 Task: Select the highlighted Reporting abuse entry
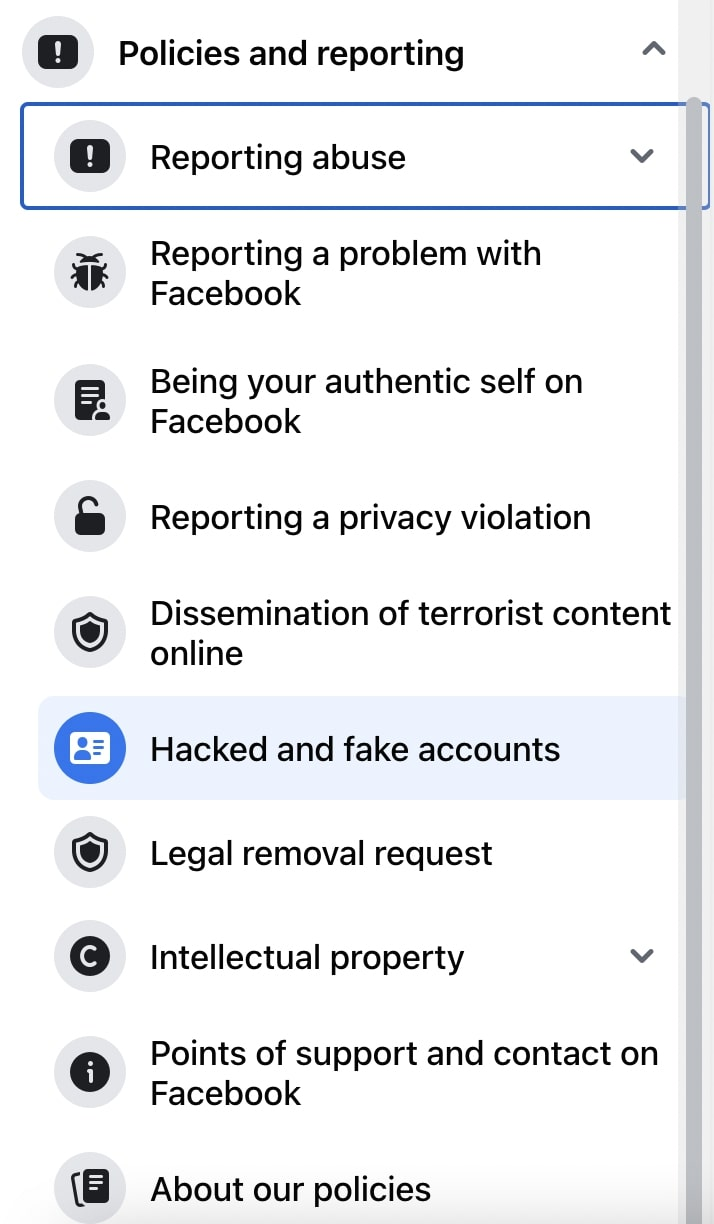(x=277, y=156)
